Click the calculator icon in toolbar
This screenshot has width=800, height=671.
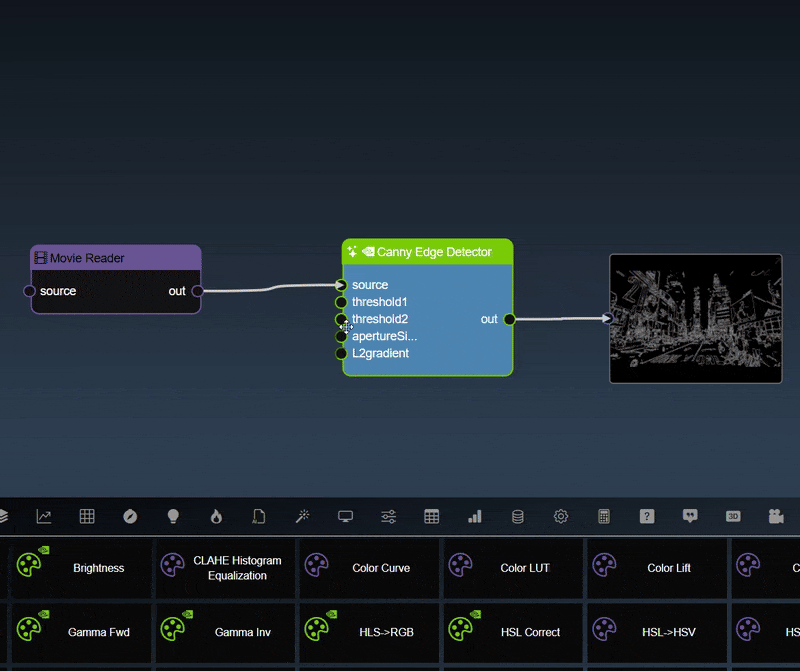(604, 516)
